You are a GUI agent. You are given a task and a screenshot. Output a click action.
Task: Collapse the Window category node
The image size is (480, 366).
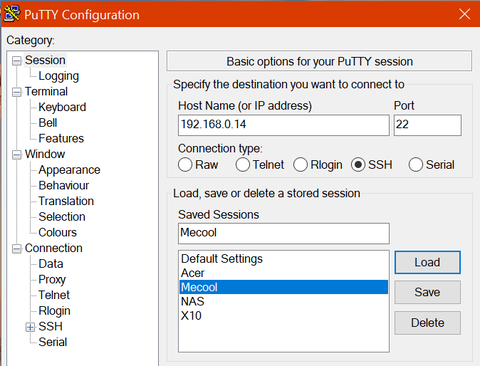16,155
